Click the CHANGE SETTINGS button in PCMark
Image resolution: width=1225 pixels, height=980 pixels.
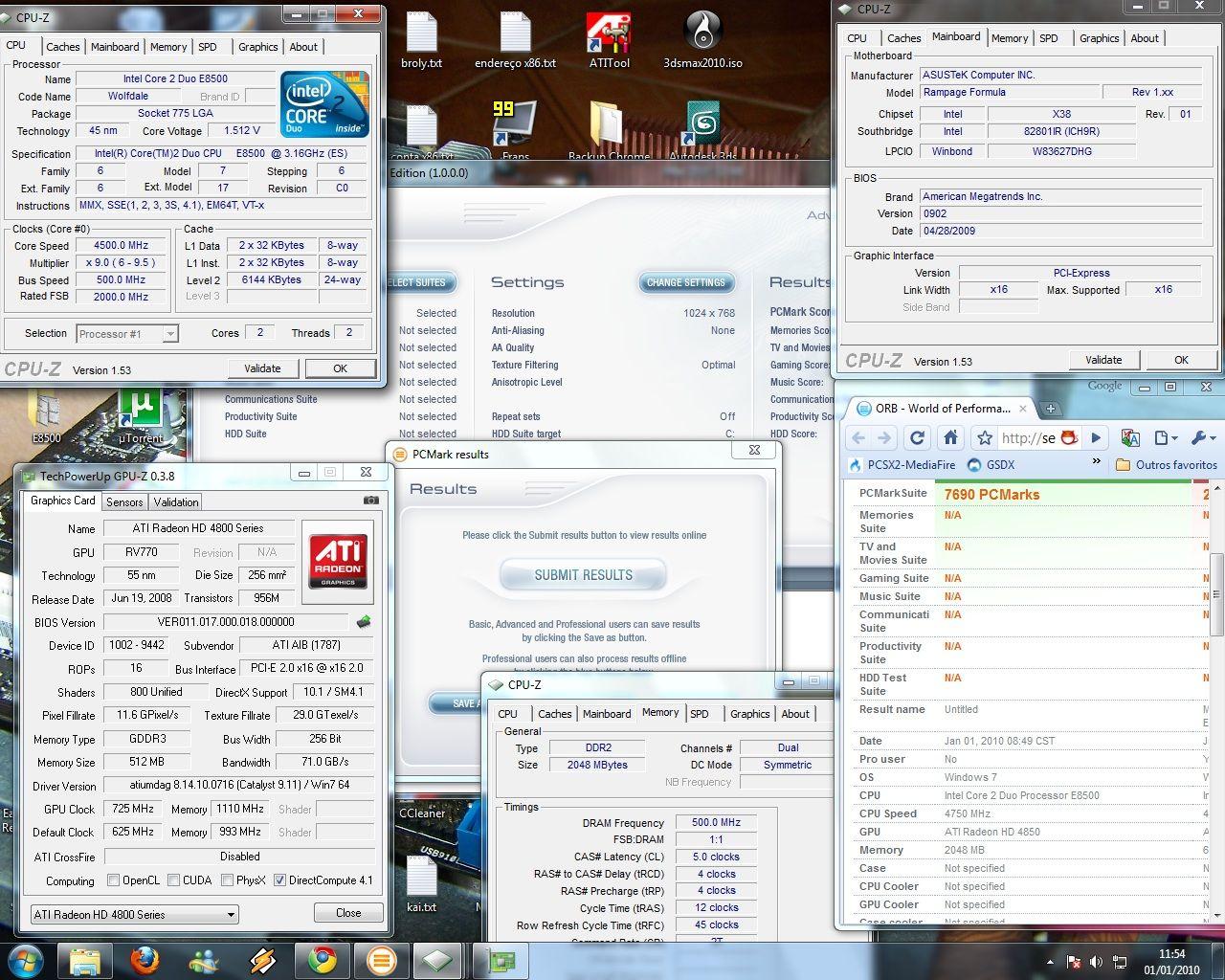tap(685, 282)
